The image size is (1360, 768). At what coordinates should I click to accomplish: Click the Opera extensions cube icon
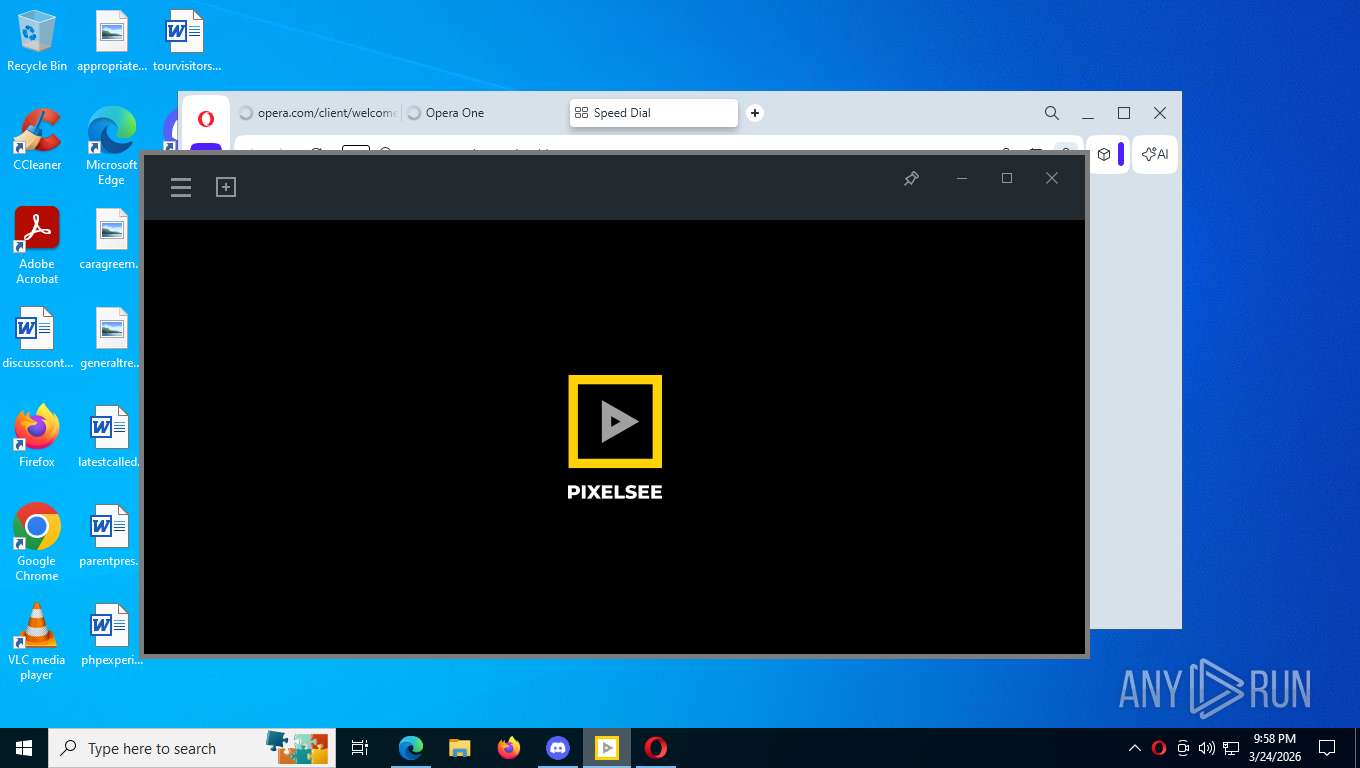click(1104, 154)
